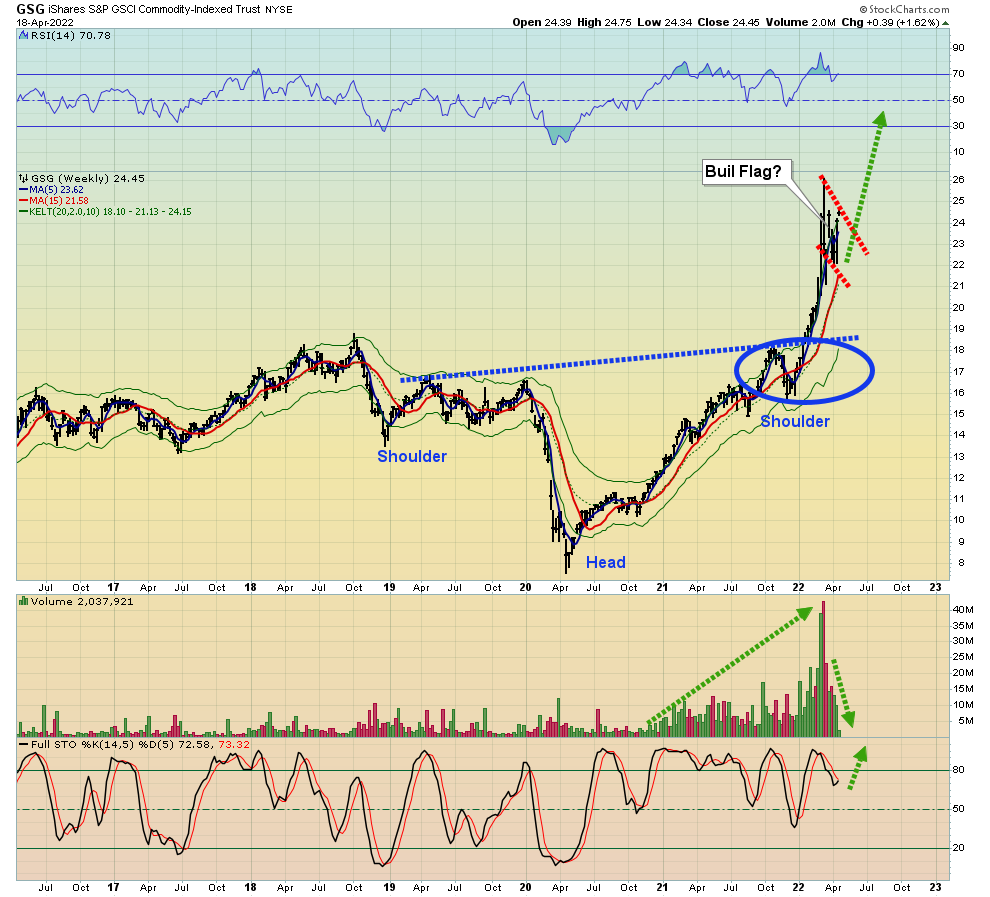Click the Volume 2.0M header value

[x=801, y=23]
